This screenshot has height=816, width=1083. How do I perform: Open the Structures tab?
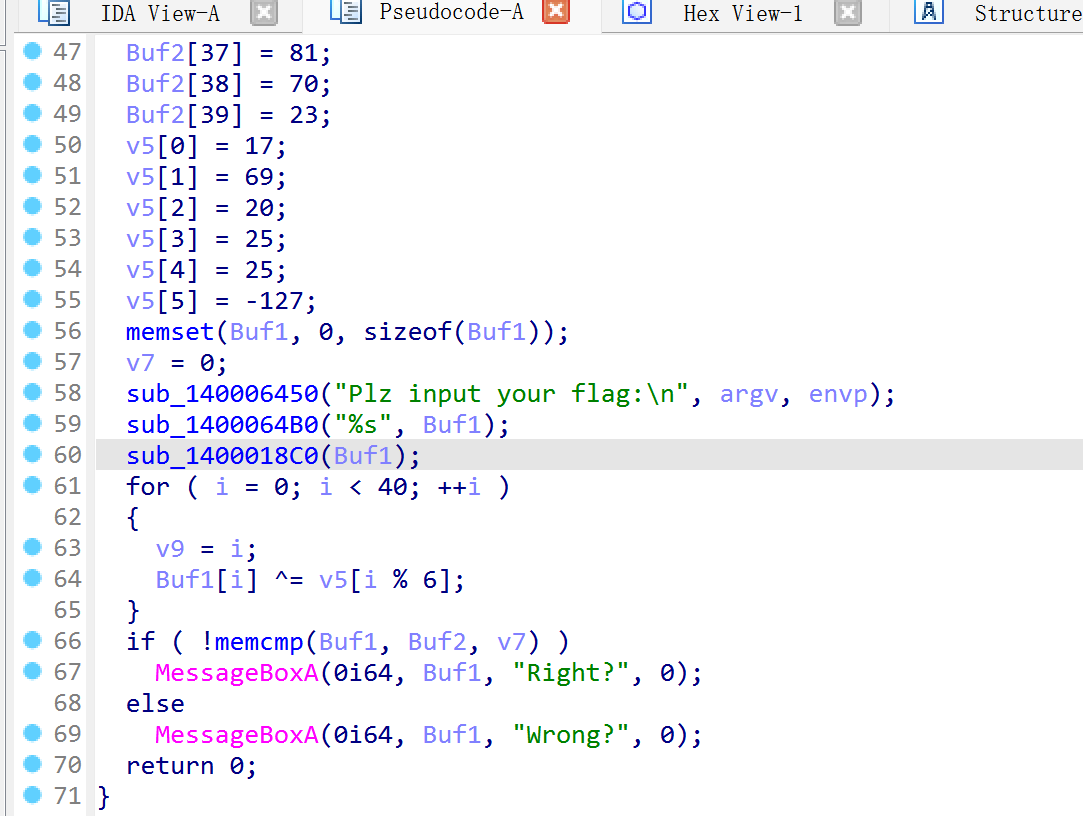pos(1028,13)
